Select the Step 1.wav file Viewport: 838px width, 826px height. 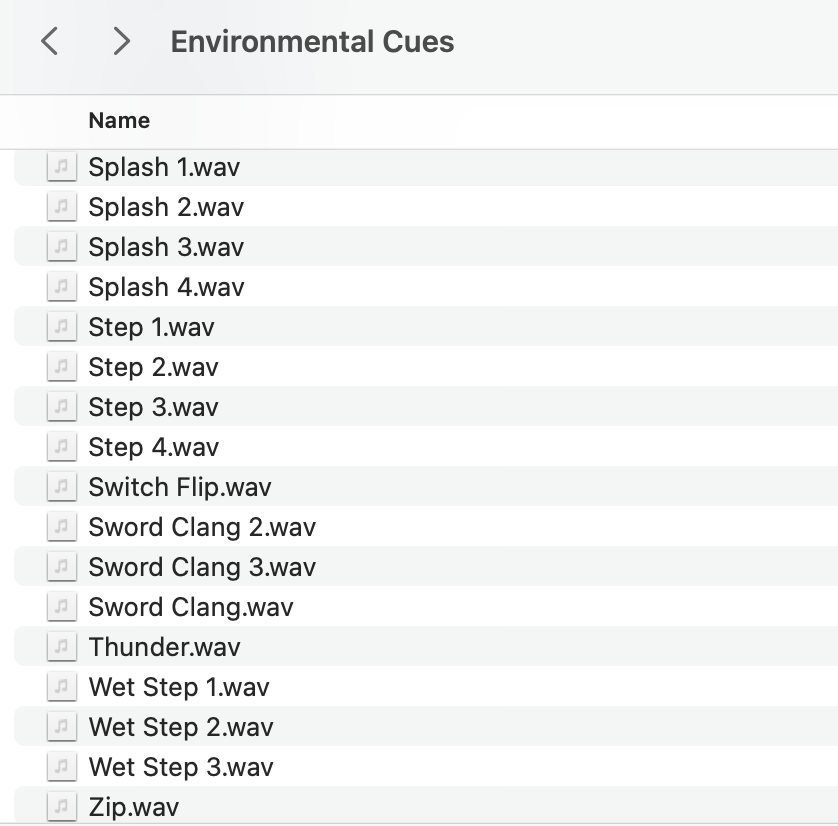426,327
